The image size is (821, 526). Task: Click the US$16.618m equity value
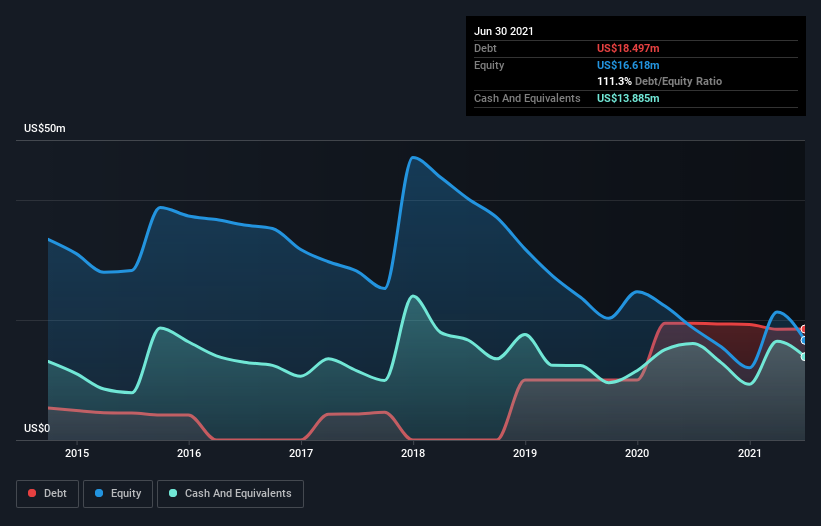(628, 65)
